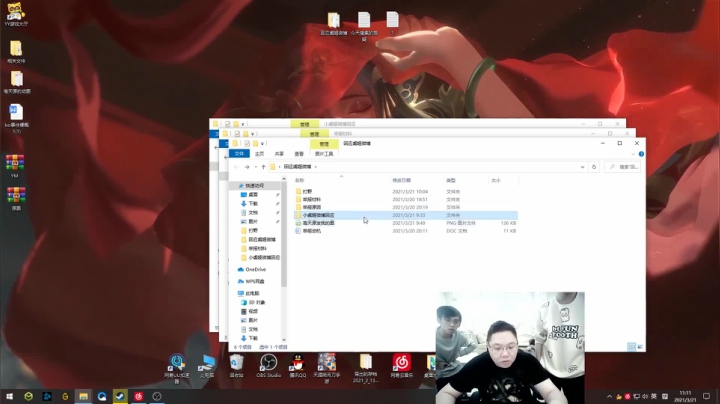Image resolution: width=720 pixels, height=404 pixels.
Task: Open the game shortcut beside QQ icon
Action: tap(327, 368)
